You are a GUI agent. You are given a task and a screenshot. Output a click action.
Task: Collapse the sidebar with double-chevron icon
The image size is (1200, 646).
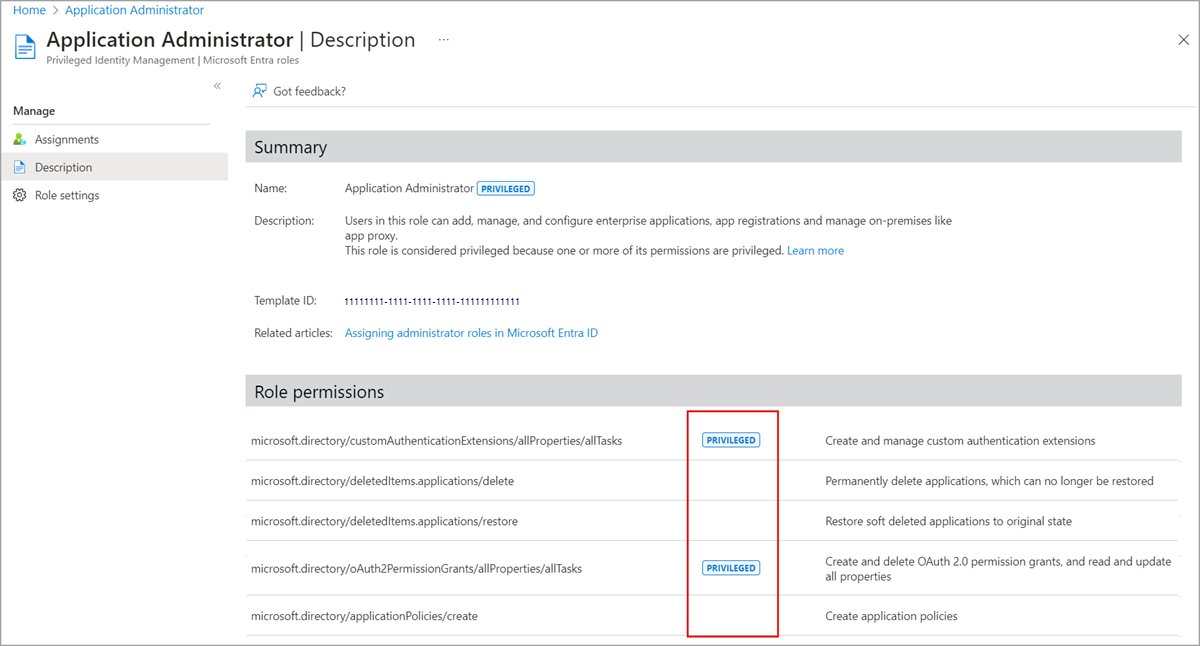[x=217, y=86]
